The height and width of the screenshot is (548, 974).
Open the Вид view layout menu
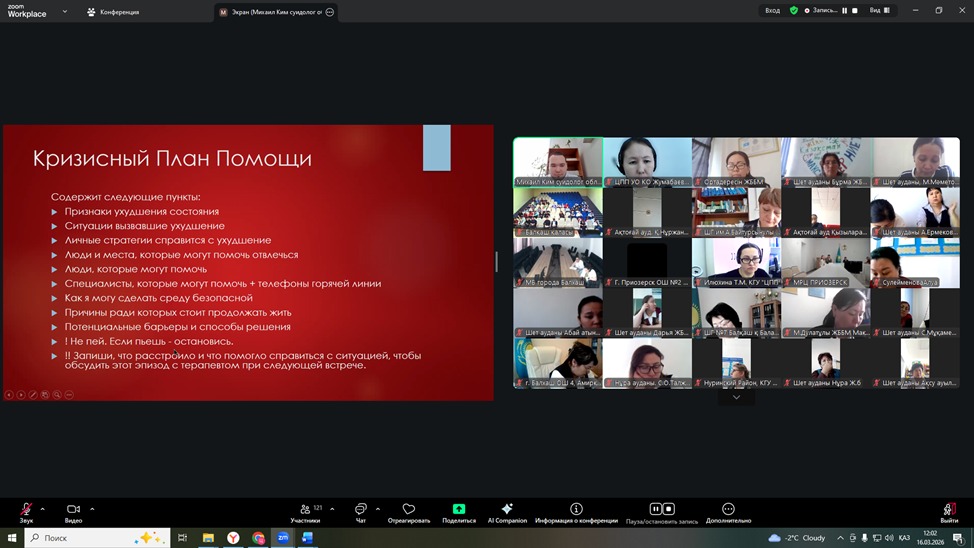click(x=878, y=10)
